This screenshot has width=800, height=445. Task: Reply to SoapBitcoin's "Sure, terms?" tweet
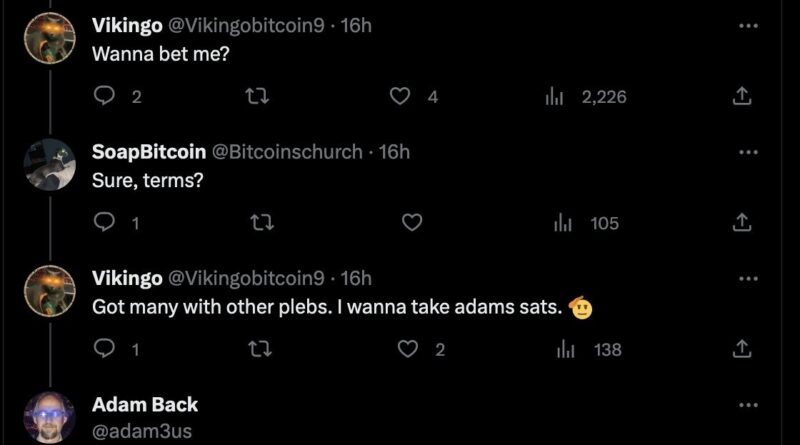click(x=105, y=223)
